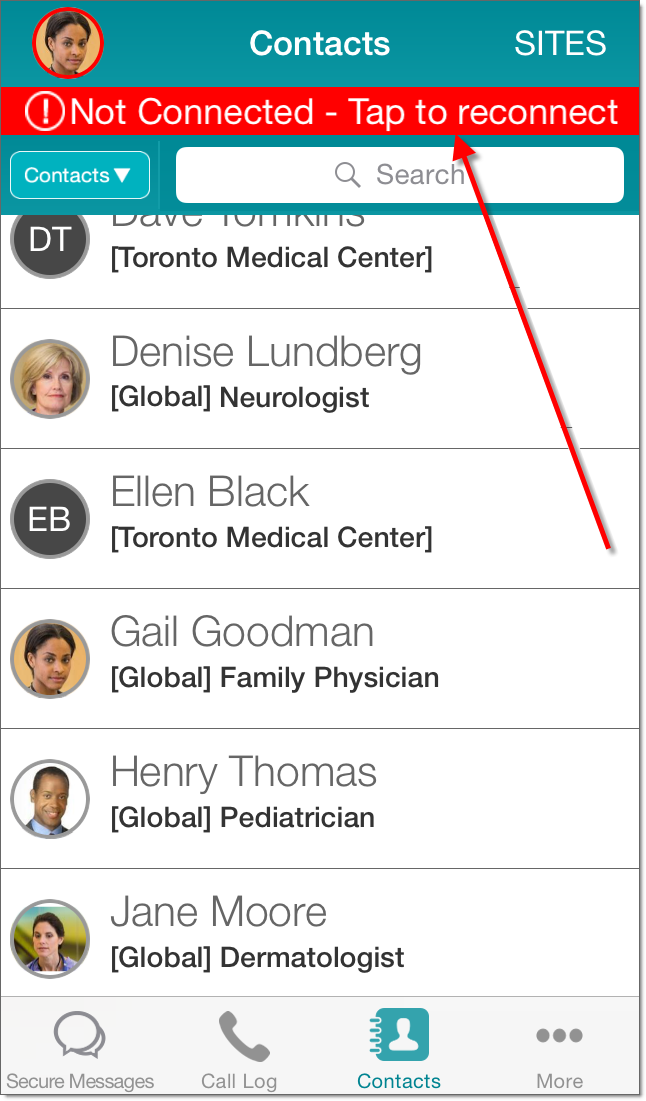The width and height of the screenshot is (646, 1101).
Task: Switch to the Secure Messages tab
Action: pos(80,1050)
